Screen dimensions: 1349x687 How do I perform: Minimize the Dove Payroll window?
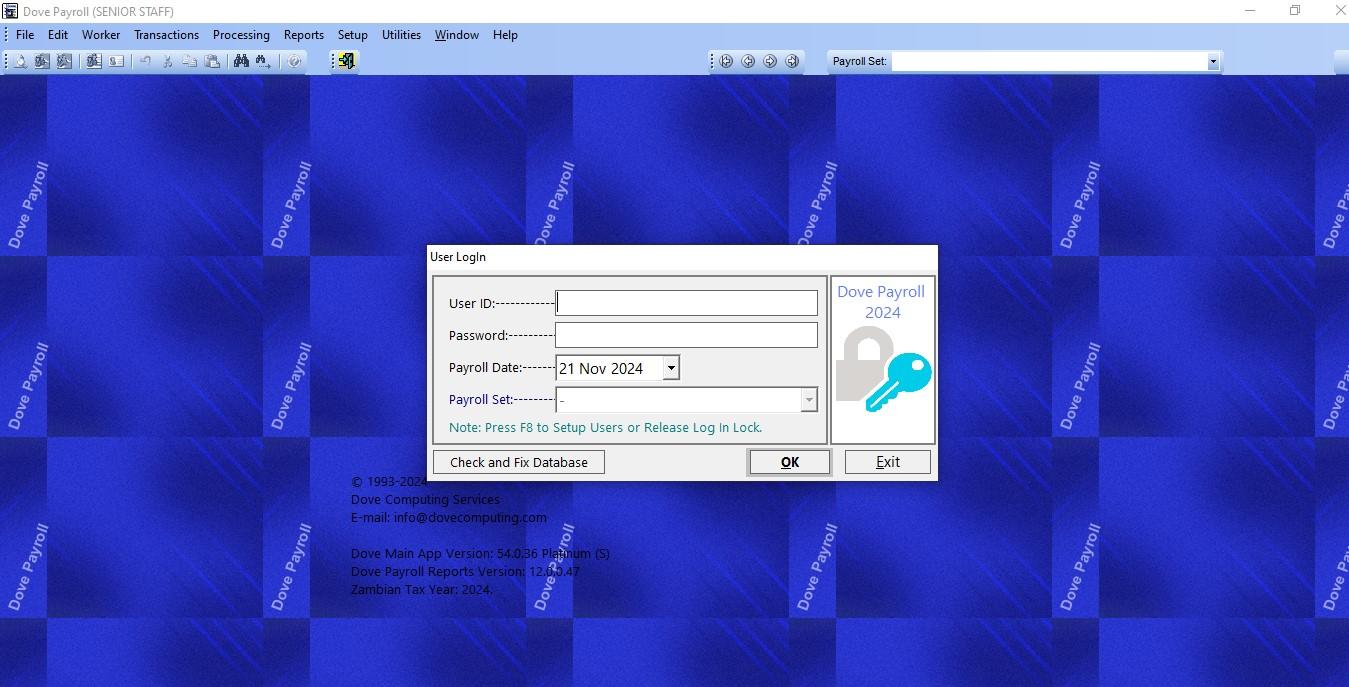(1250, 11)
